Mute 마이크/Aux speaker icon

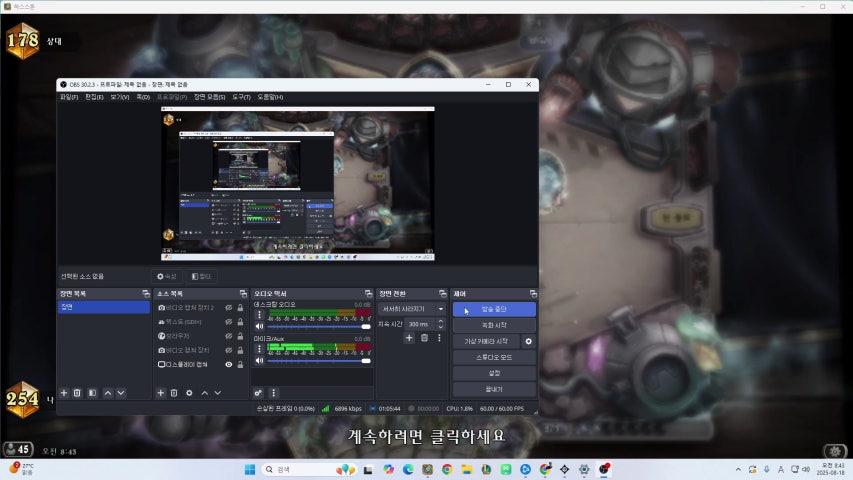pyautogui.click(x=259, y=360)
